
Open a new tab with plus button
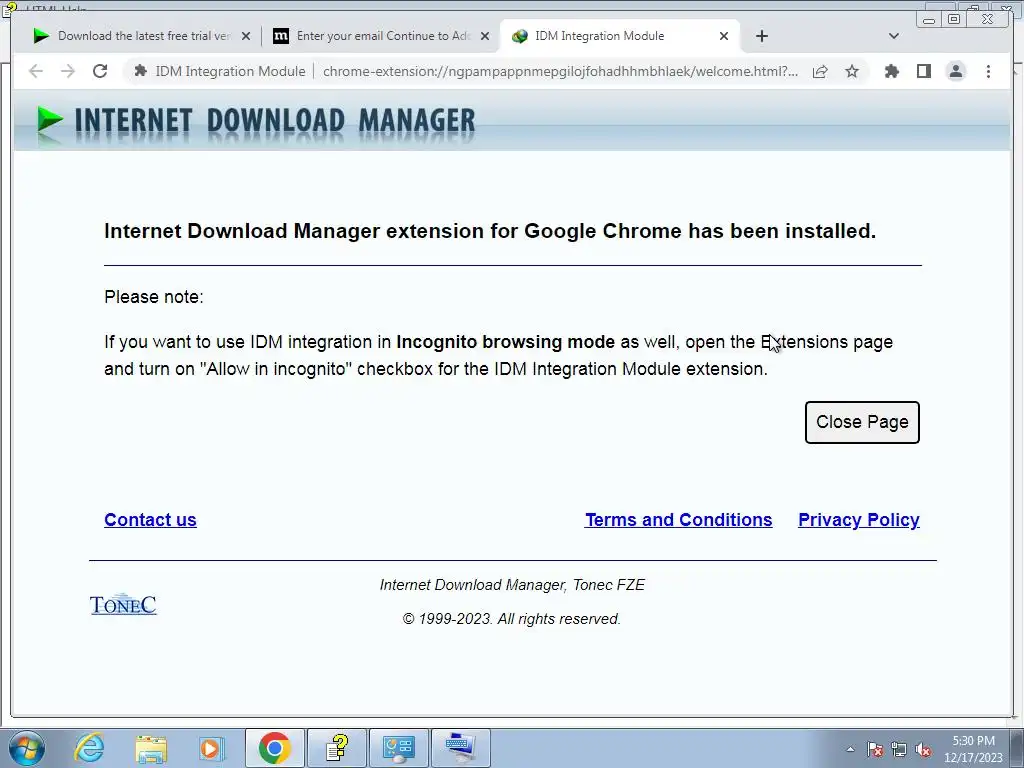[761, 36]
